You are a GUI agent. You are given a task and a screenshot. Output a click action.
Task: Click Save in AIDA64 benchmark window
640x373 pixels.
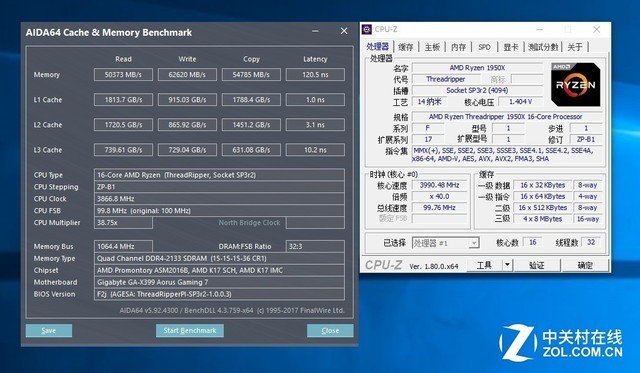(x=49, y=331)
